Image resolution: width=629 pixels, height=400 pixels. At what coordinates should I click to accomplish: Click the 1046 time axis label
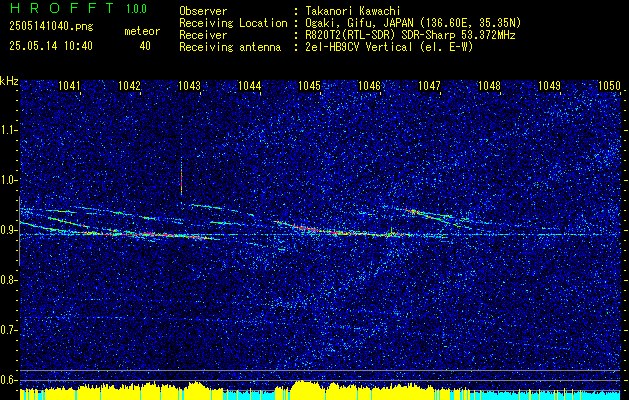(x=369, y=86)
